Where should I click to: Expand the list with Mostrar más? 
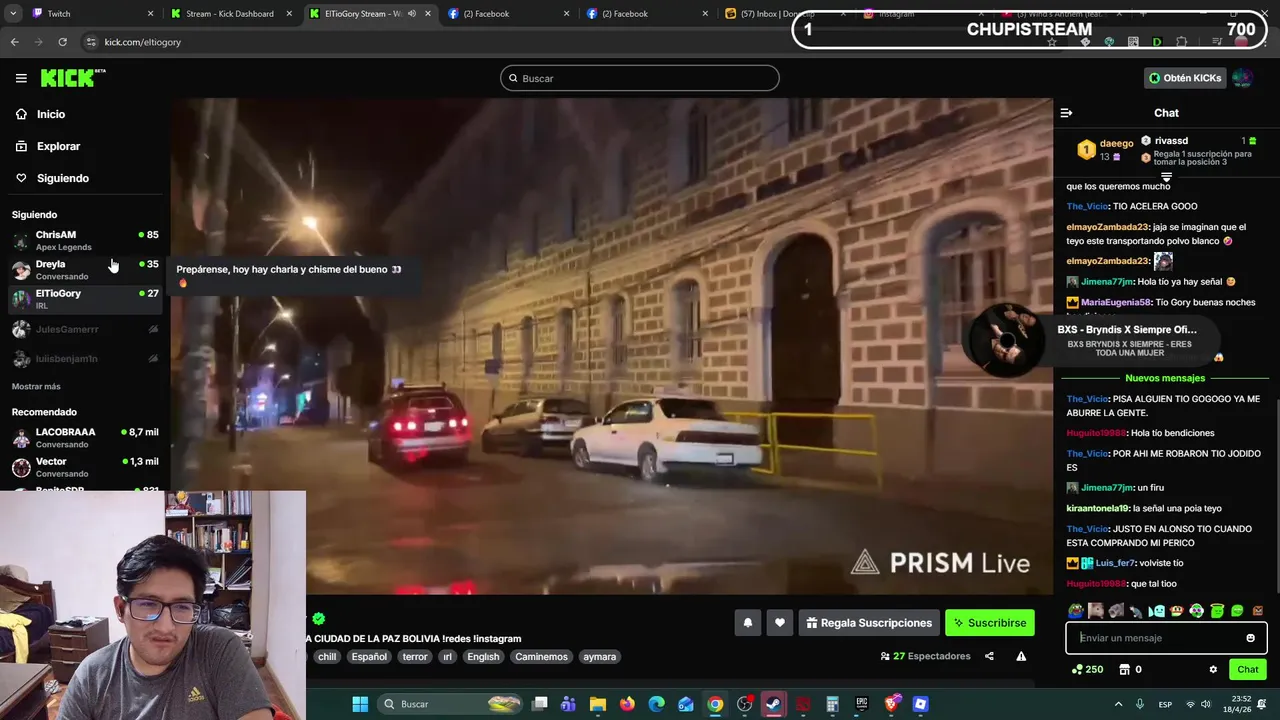point(36,386)
